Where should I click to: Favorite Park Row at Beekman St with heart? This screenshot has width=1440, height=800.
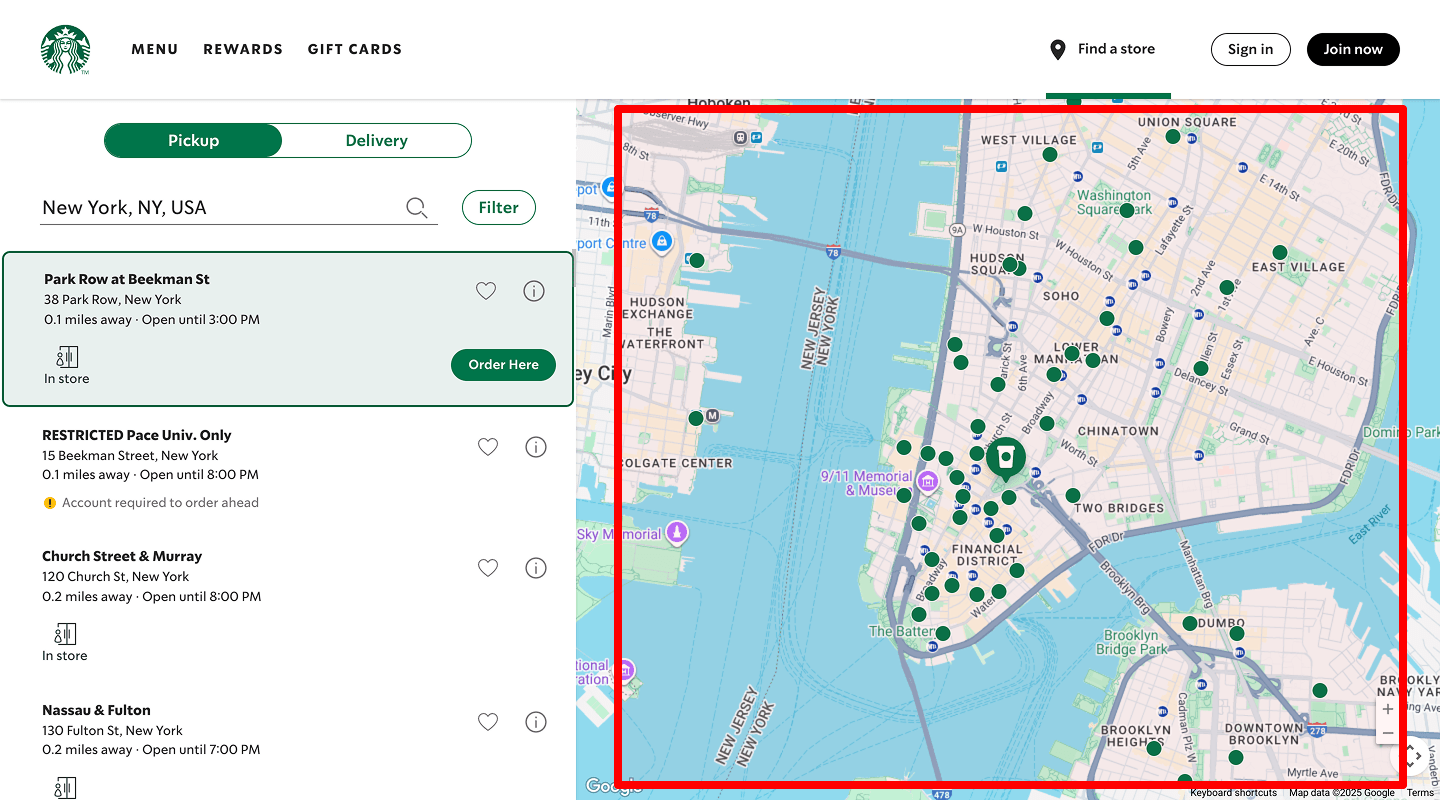tap(486, 290)
